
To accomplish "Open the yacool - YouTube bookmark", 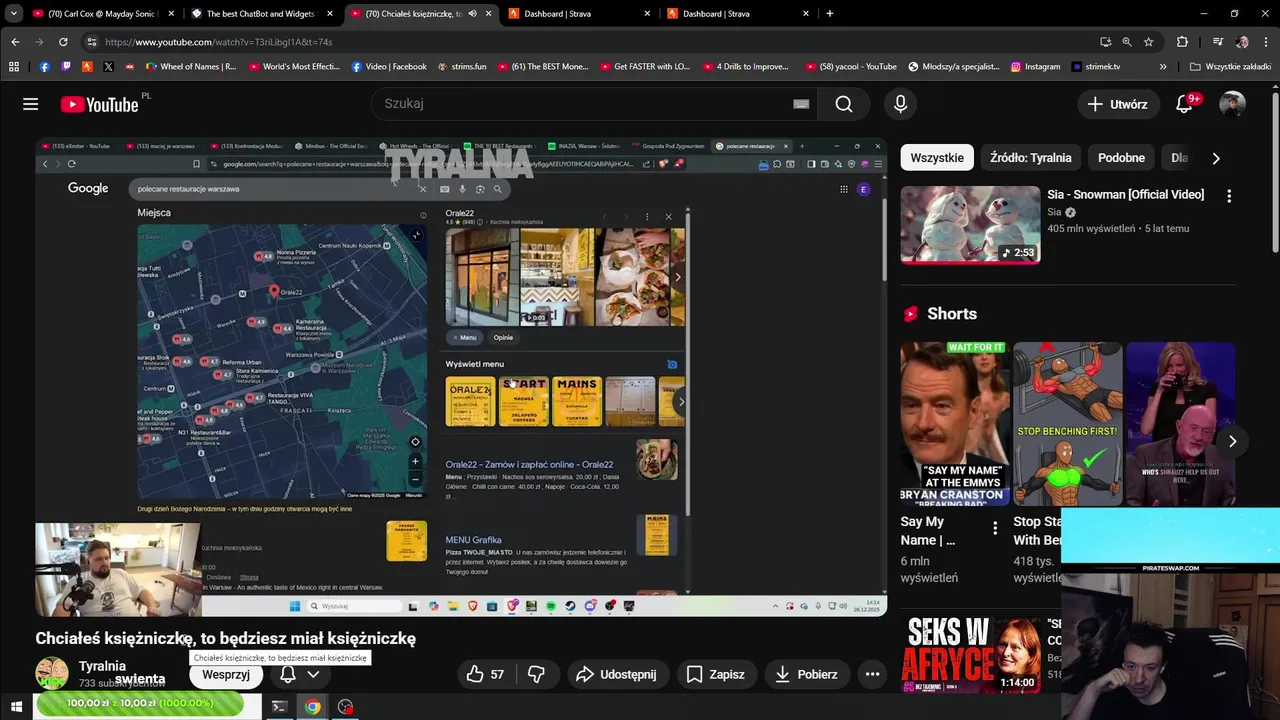I will pyautogui.click(x=850, y=67).
